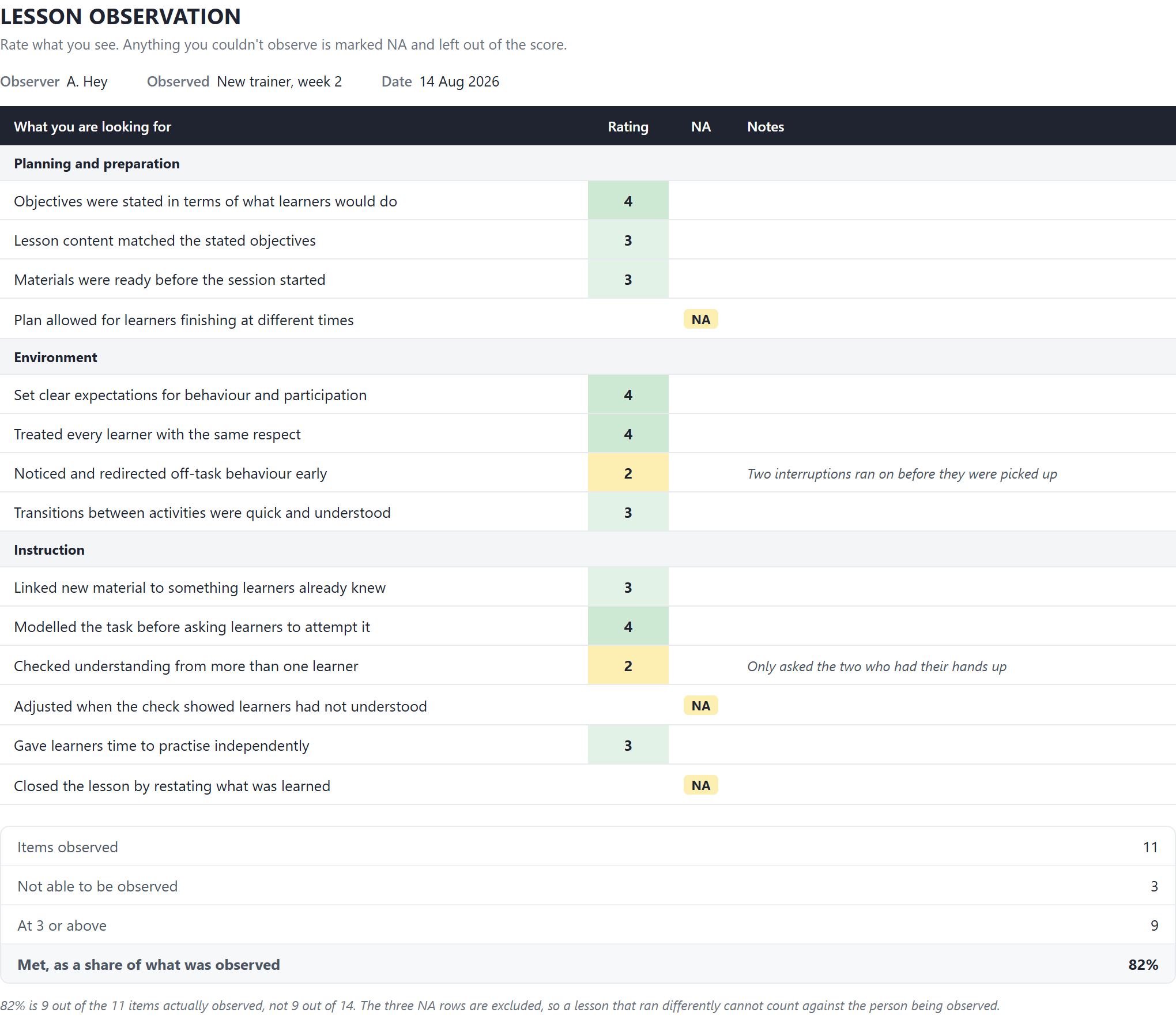The width and height of the screenshot is (1176, 1016).
Task: Click 'Gave learners time to practise independently'
Action: click(x=161, y=745)
